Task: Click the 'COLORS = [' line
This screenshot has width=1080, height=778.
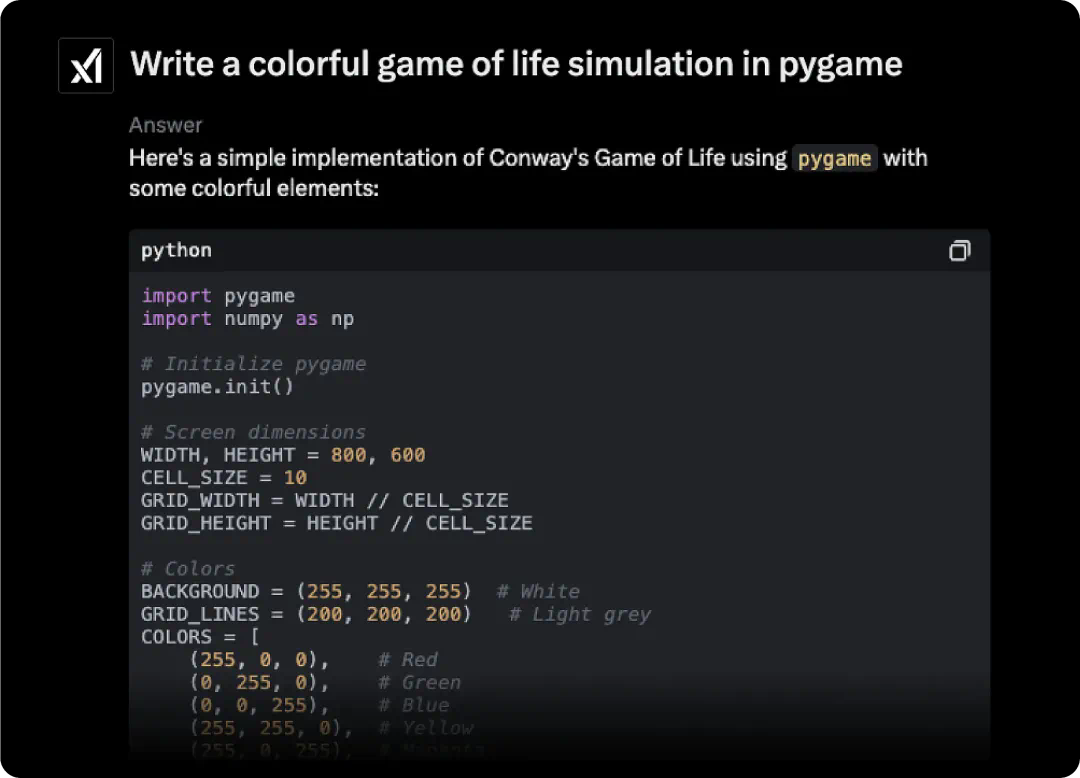Action: pos(200,637)
